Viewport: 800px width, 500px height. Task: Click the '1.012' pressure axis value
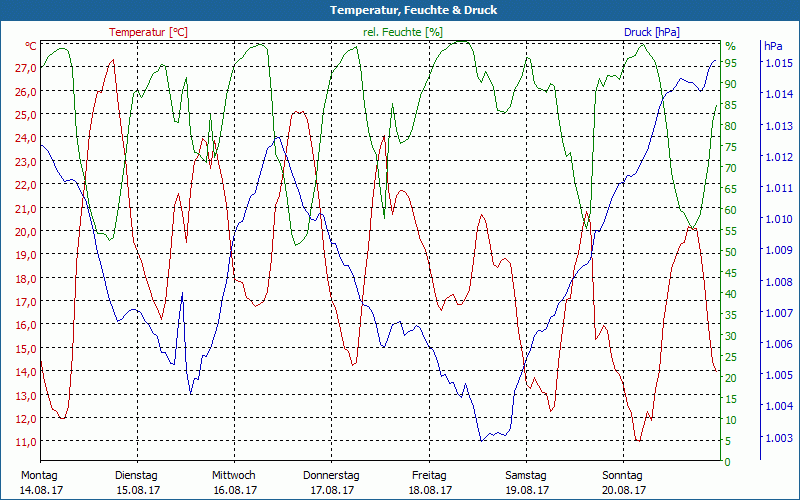[x=779, y=157]
